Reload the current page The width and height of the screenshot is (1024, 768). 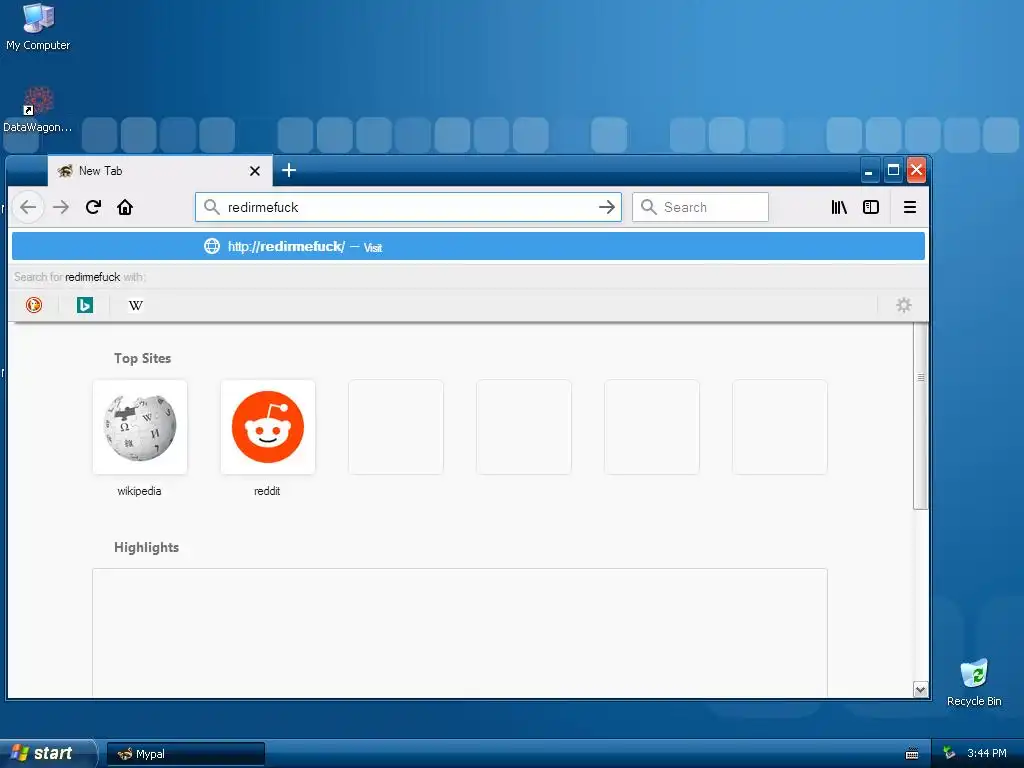click(93, 207)
